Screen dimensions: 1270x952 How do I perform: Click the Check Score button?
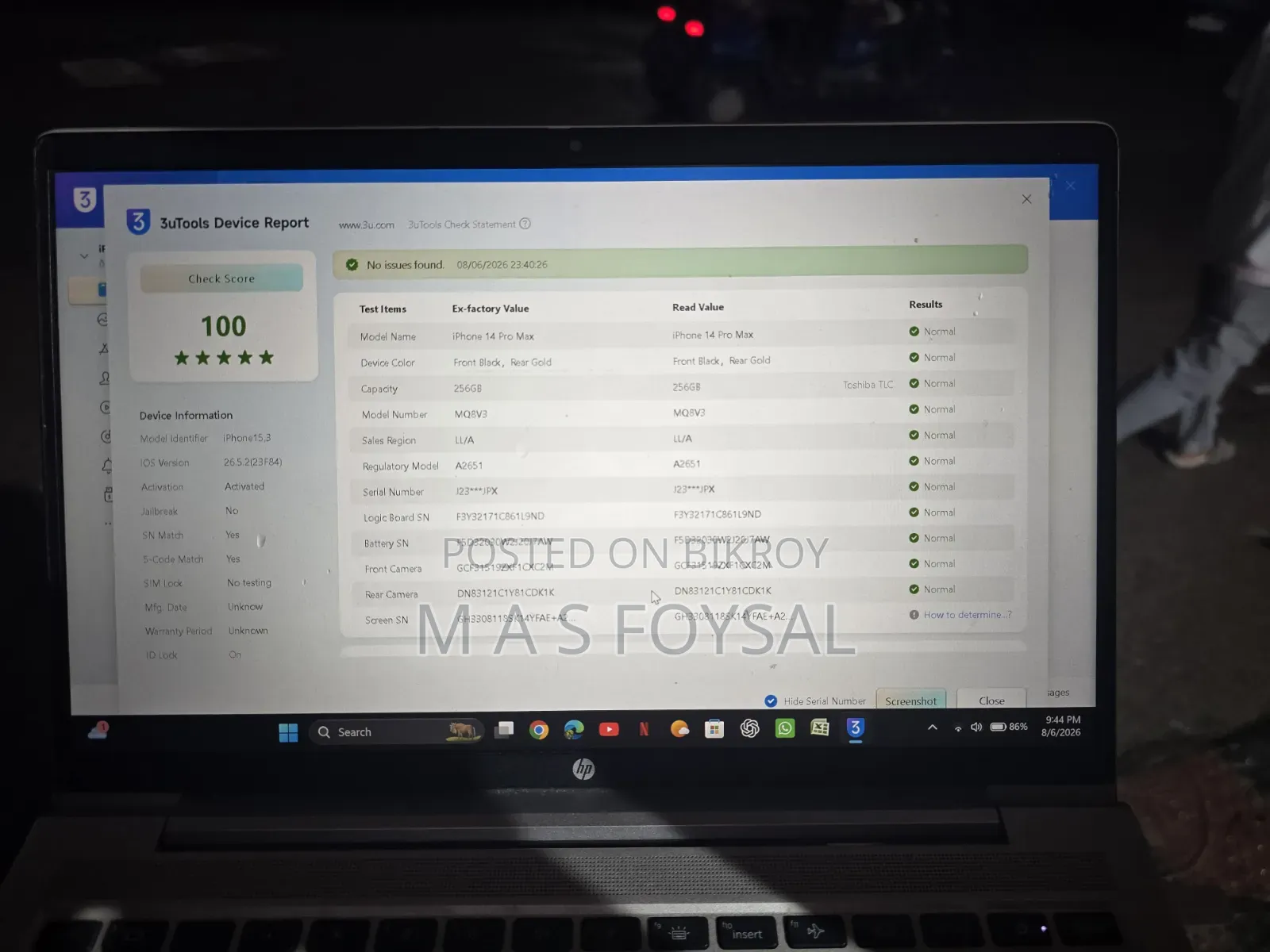(x=221, y=278)
